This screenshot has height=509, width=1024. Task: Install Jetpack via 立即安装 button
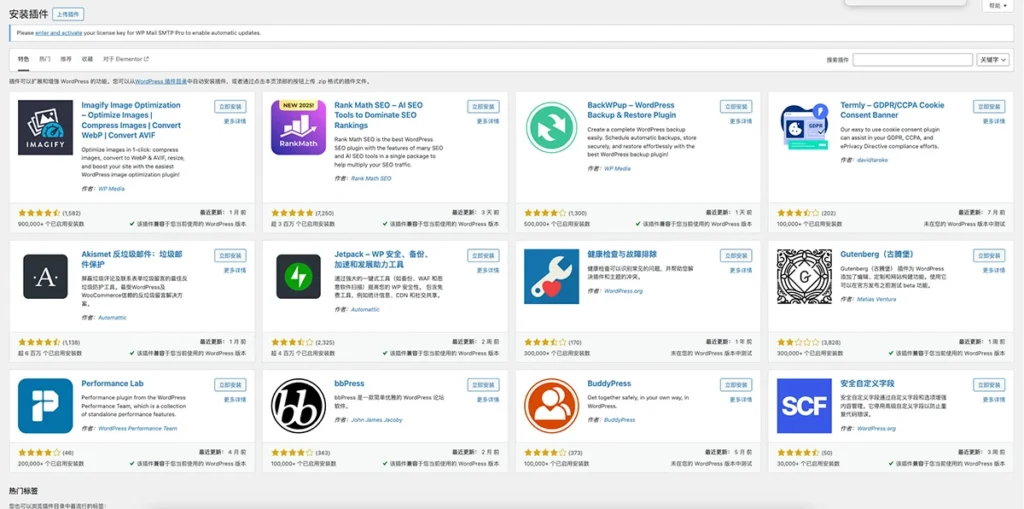[483, 255]
